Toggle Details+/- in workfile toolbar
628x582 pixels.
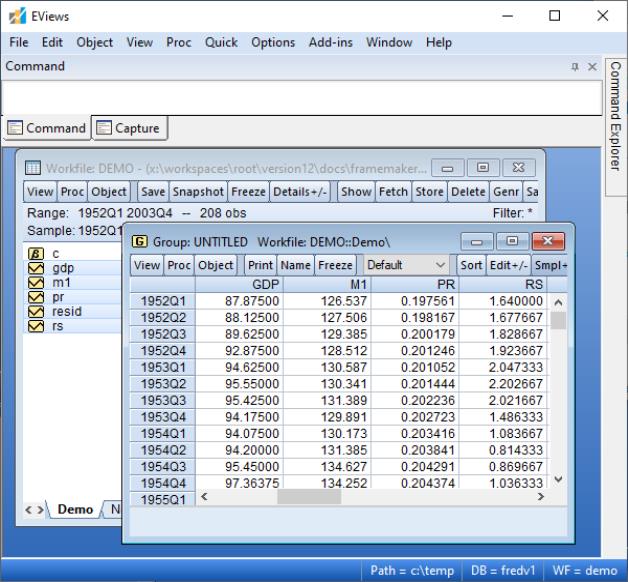pos(299,191)
